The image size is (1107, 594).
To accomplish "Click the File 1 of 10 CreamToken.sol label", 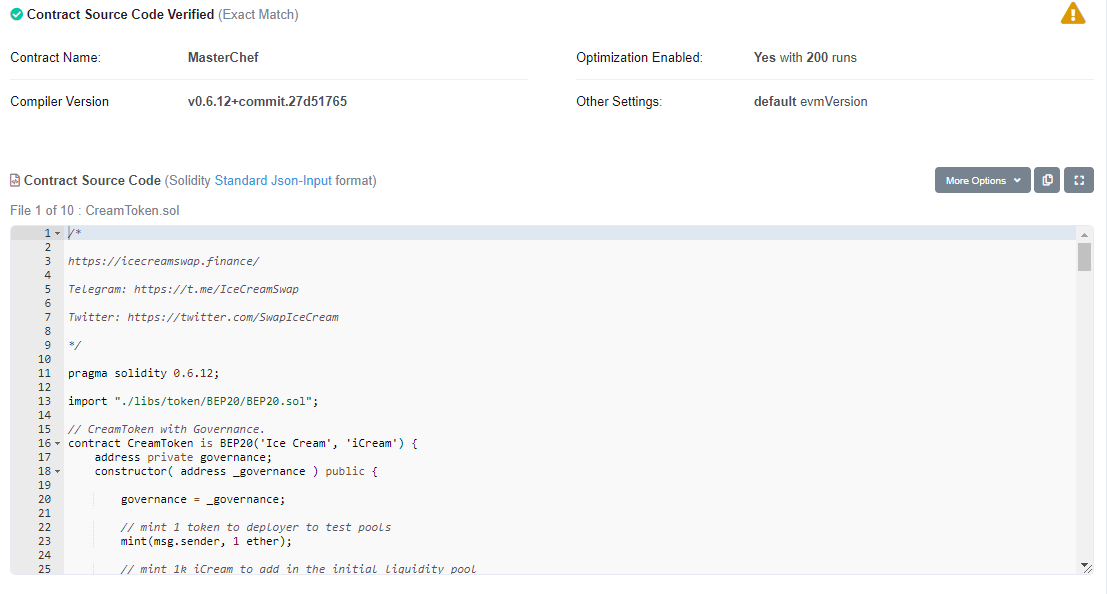I will point(95,210).
